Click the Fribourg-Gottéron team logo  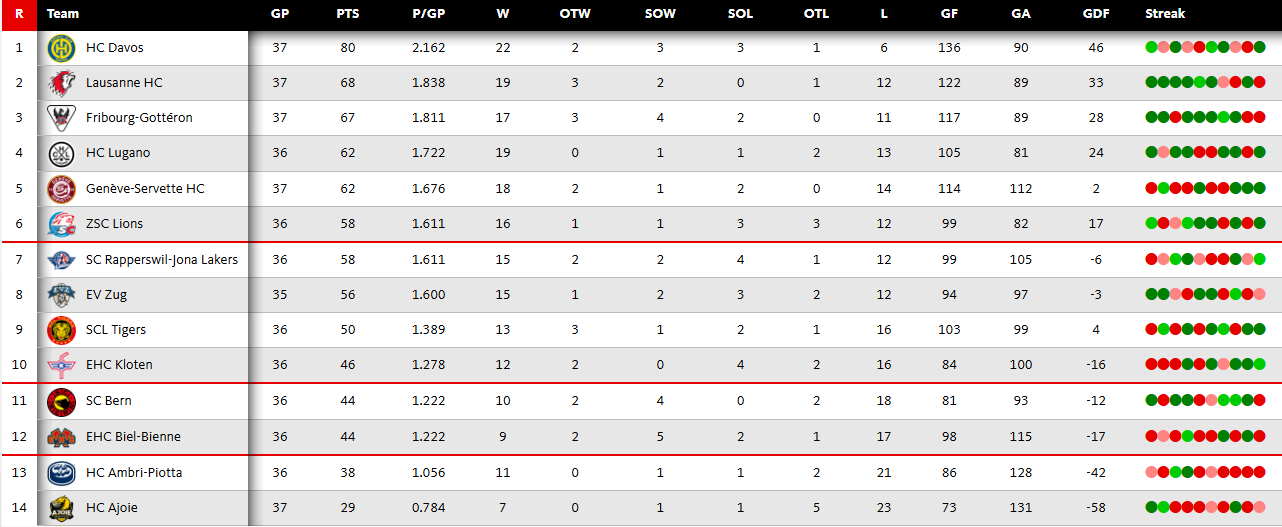(x=62, y=118)
